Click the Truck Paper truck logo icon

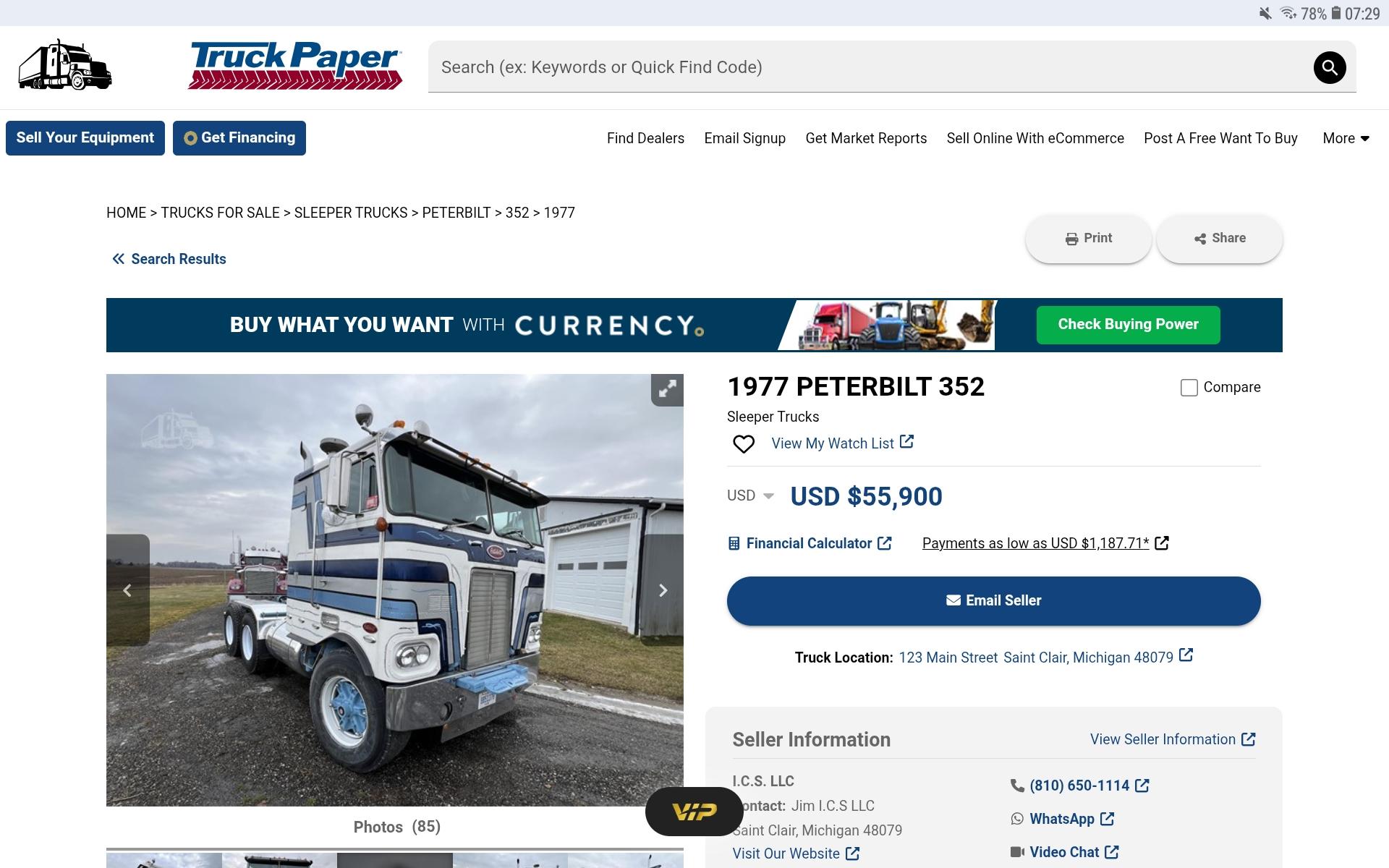click(65, 65)
